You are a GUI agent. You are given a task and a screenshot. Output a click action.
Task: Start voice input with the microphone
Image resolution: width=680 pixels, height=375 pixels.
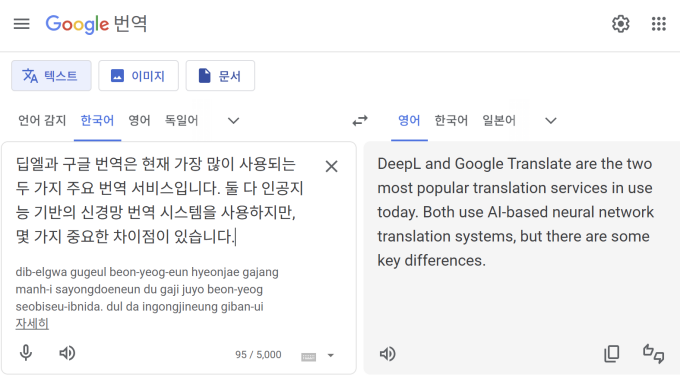(x=26, y=353)
